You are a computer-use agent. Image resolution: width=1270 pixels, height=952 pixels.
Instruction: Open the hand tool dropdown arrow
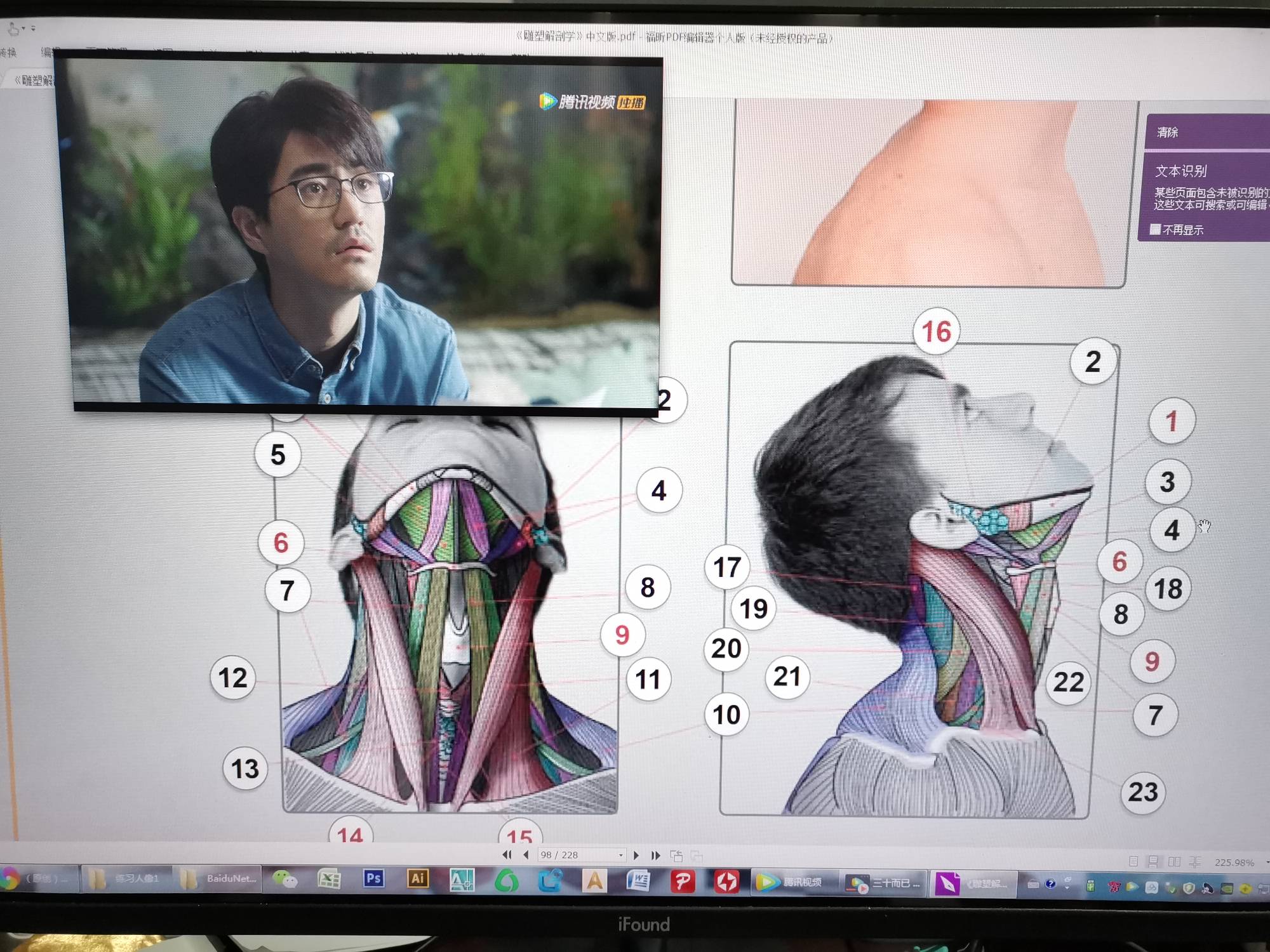23,29
